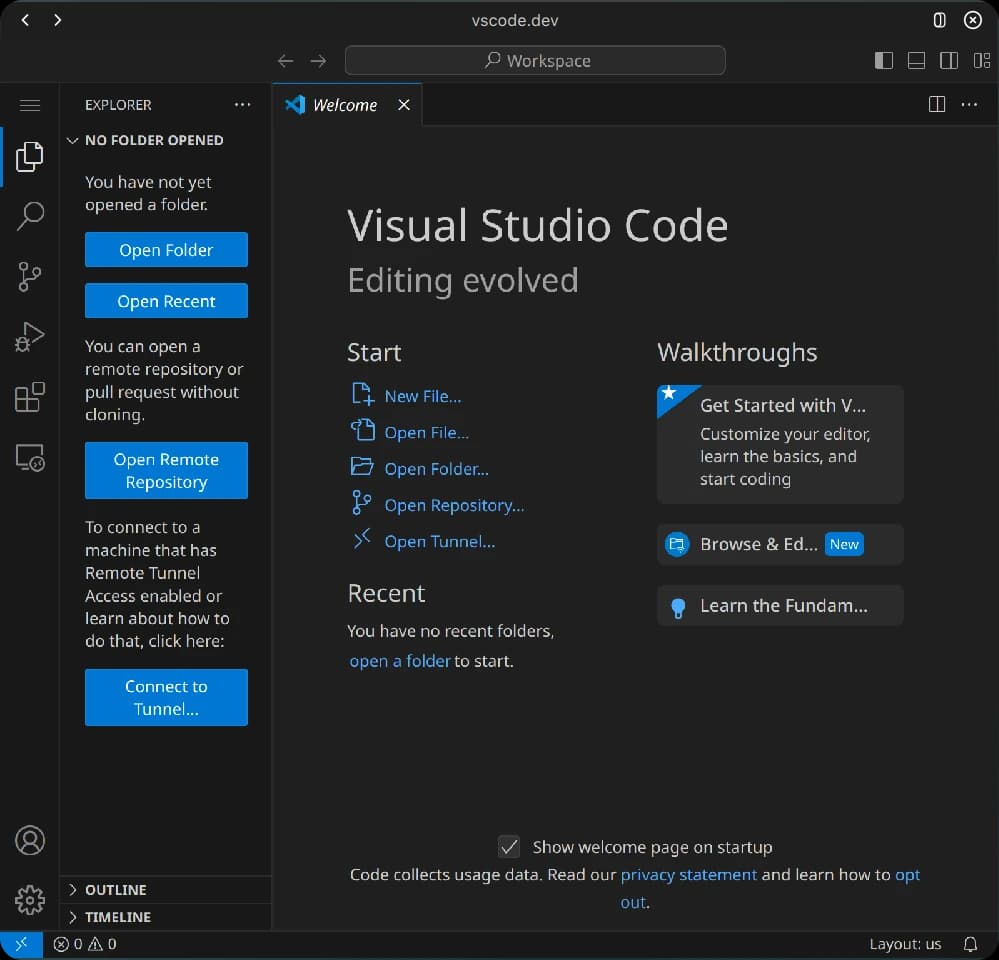
Task: Click the Accounts icon
Action: click(30, 840)
